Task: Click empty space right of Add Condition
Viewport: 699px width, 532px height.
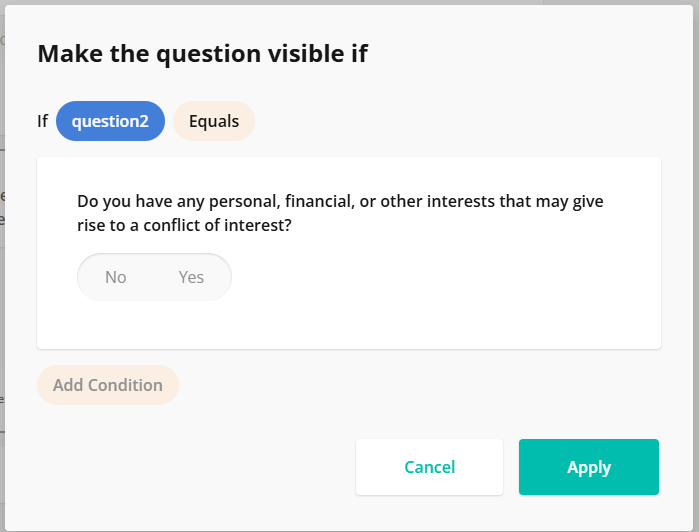Action: 400,385
